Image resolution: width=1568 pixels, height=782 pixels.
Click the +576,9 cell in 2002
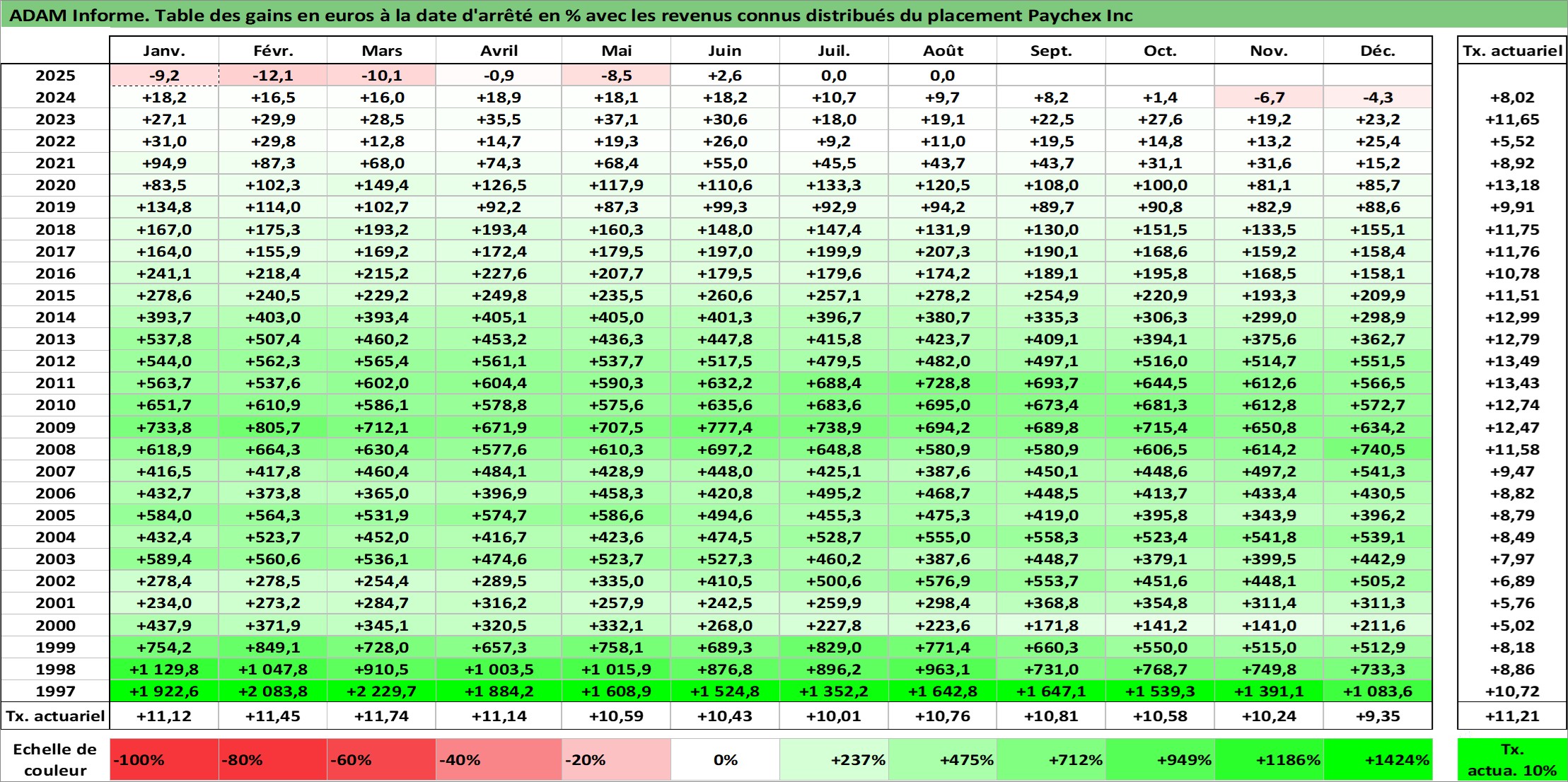point(943,580)
